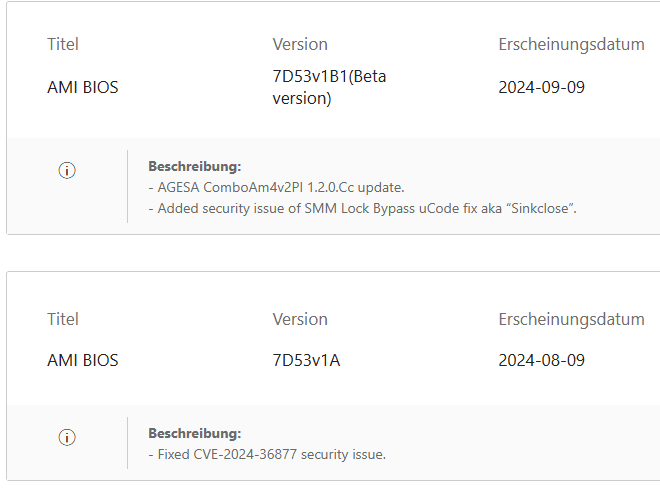Click the AGESA ComboAm4v2PI 1.2.0.Cc update line
The image size is (660, 495).
point(276,187)
